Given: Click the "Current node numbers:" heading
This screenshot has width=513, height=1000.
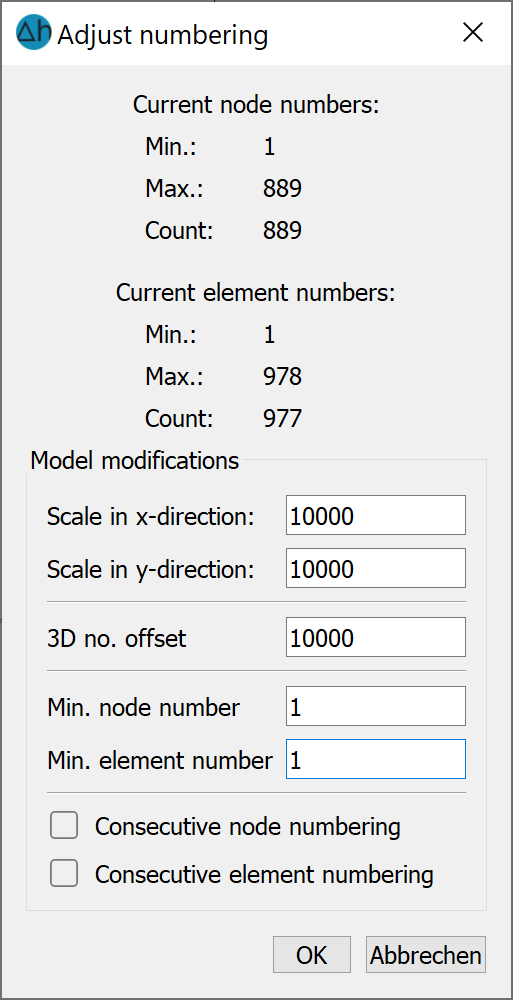Looking at the screenshot, I should tap(256, 105).
